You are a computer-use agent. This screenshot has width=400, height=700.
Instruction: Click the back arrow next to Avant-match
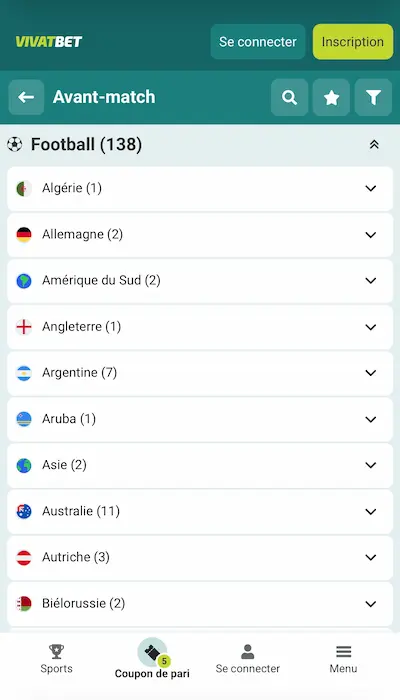26,97
